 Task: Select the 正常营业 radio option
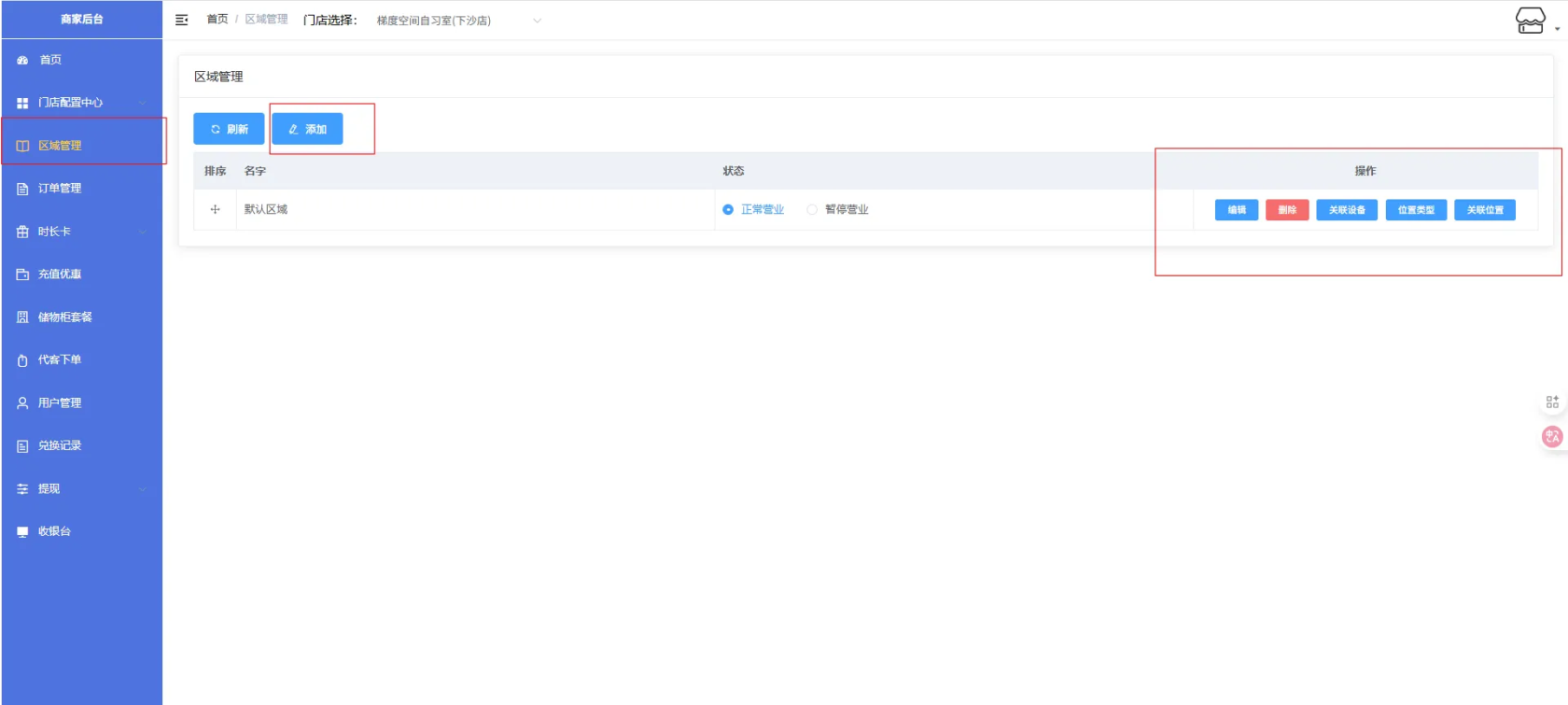coord(728,210)
